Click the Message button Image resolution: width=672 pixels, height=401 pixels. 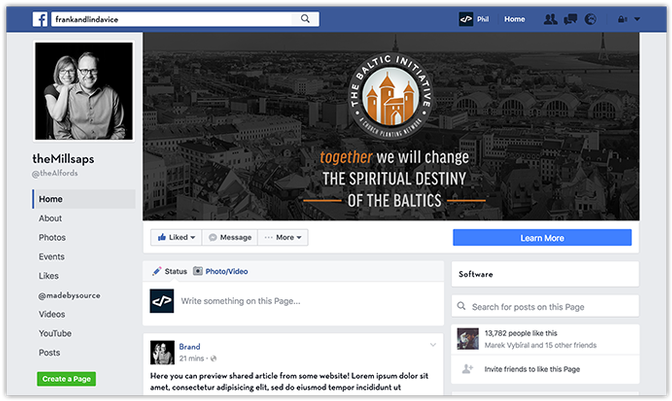click(230, 237)
